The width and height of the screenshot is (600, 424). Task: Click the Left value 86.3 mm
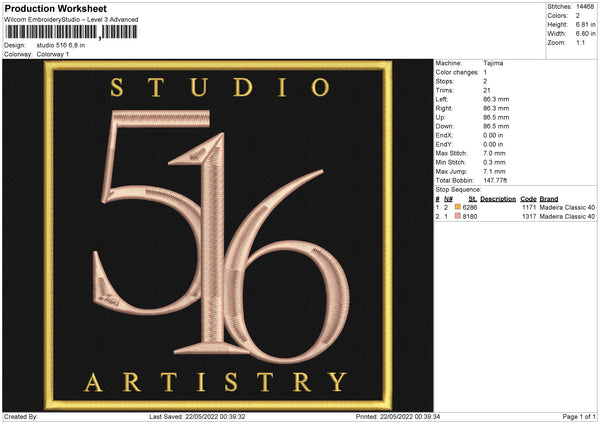coord(496,99)
